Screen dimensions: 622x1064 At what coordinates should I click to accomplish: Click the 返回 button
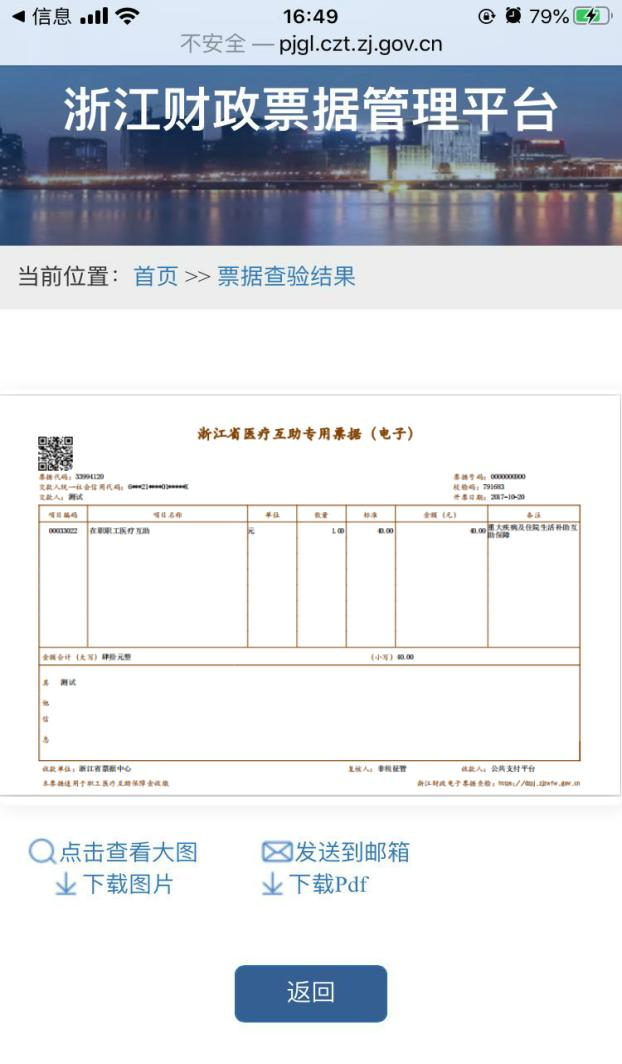coord(311,993)
